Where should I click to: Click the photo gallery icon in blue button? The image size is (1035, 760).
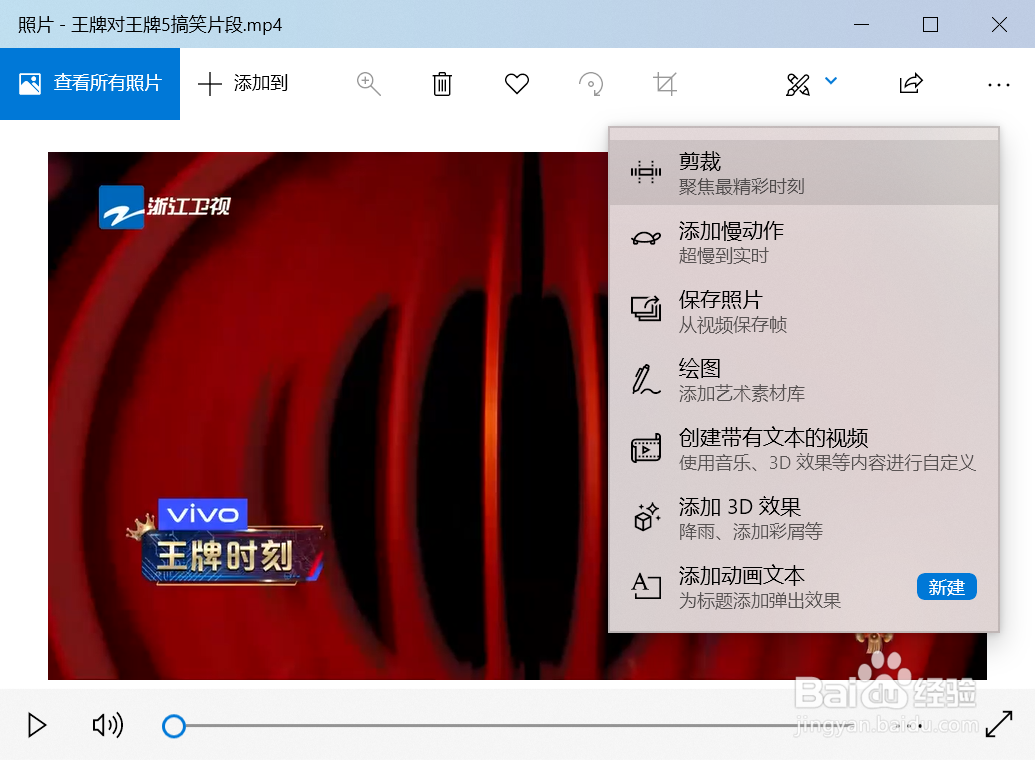click(30, 84)
